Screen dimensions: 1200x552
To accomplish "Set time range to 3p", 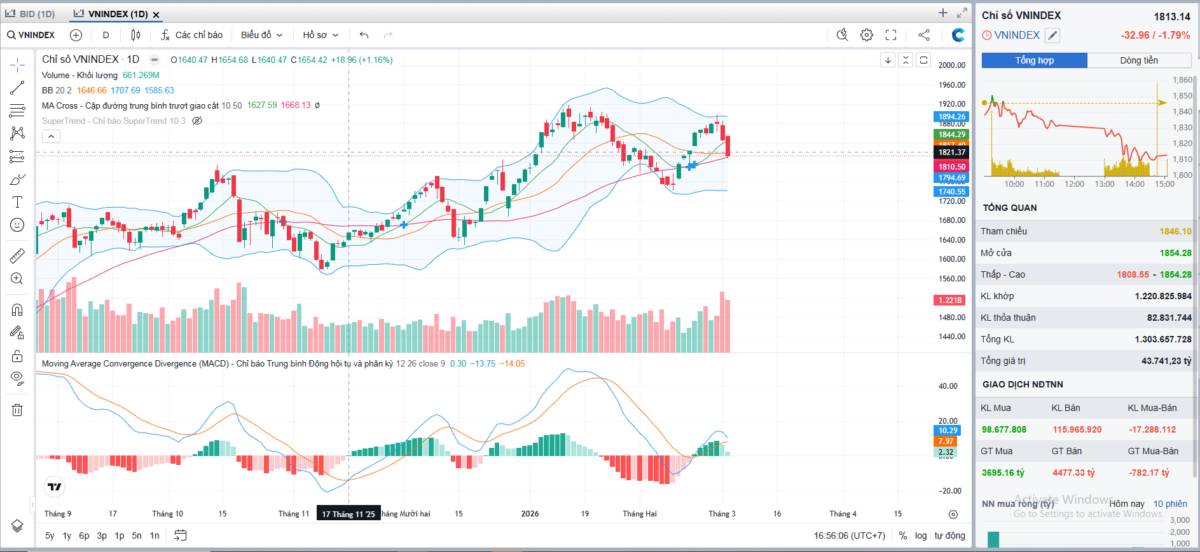I will click(x=102, y=535).
